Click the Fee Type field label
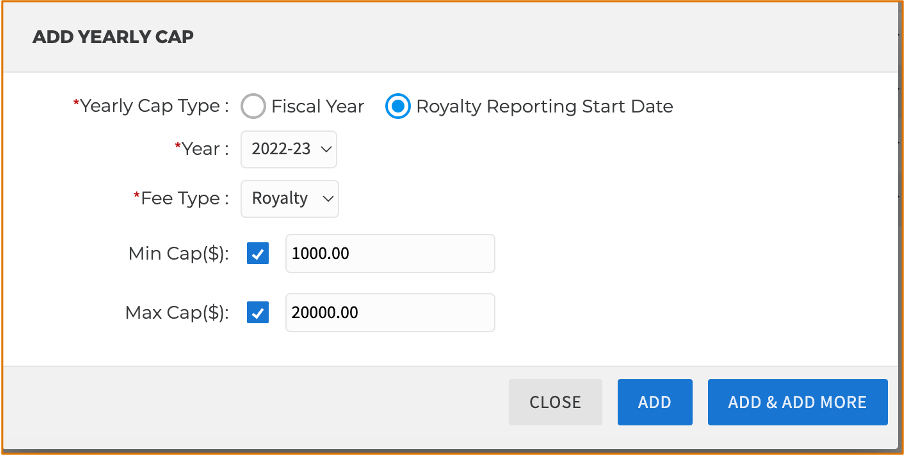904x456 pixels. tap(182, 199)
